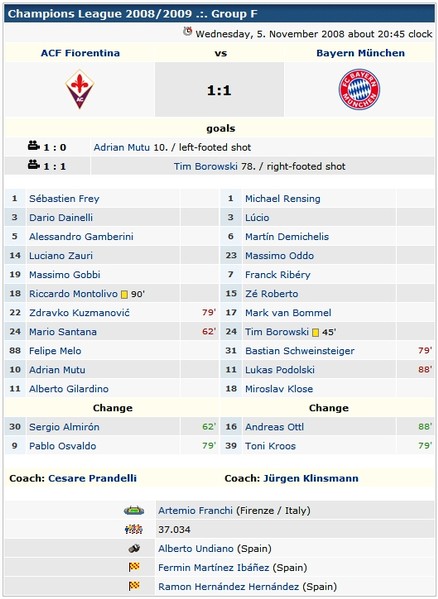Click the linesman flag icon beside Fermin Martínez Ibáñez
The height and width of the screenshot is (599, 438).
click(134, 567)
